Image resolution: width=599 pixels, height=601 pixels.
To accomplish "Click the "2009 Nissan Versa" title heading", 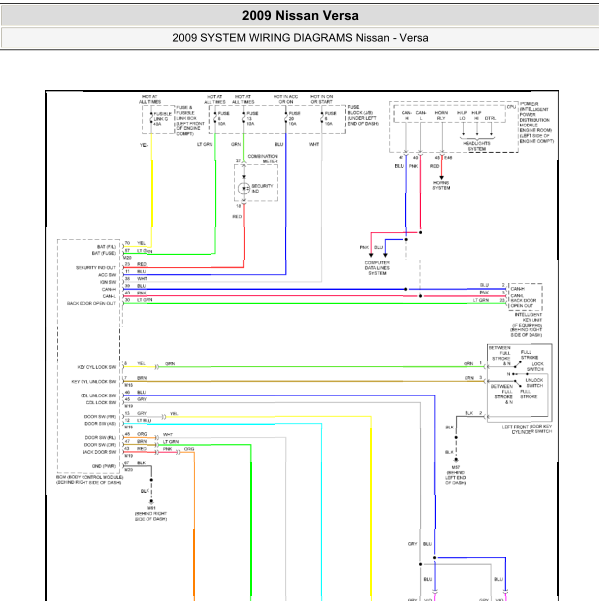I will 300,16.
